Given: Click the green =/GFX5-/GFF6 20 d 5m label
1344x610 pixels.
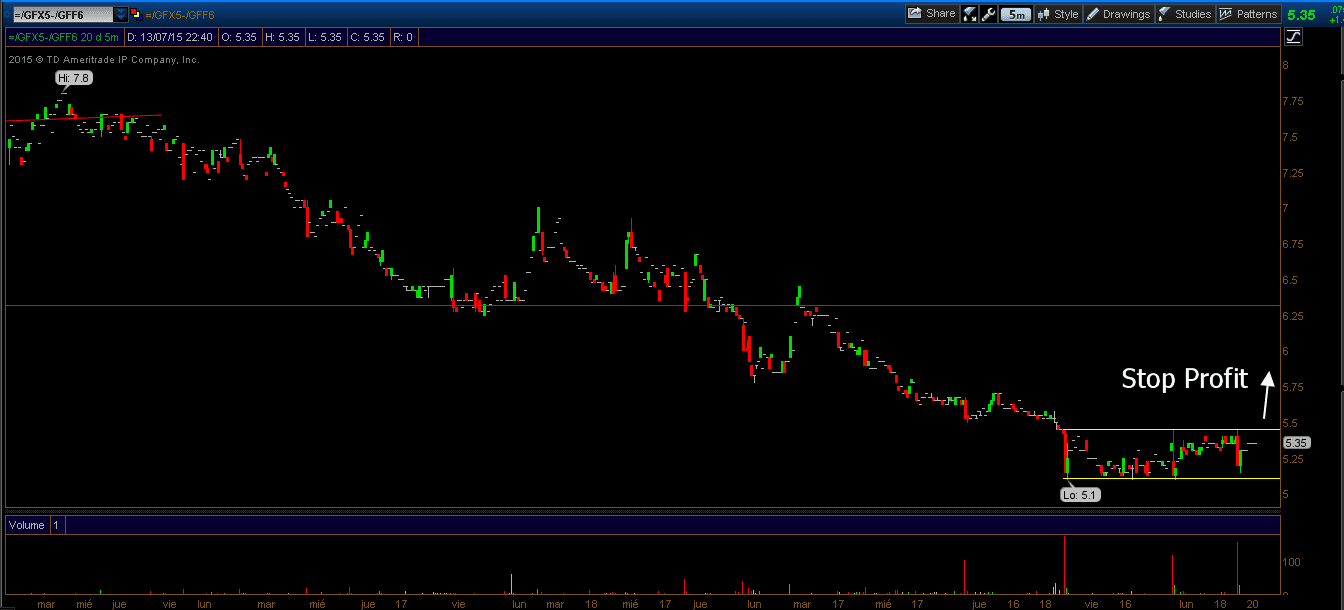Looking at the screenshot, I should [65, 36].
